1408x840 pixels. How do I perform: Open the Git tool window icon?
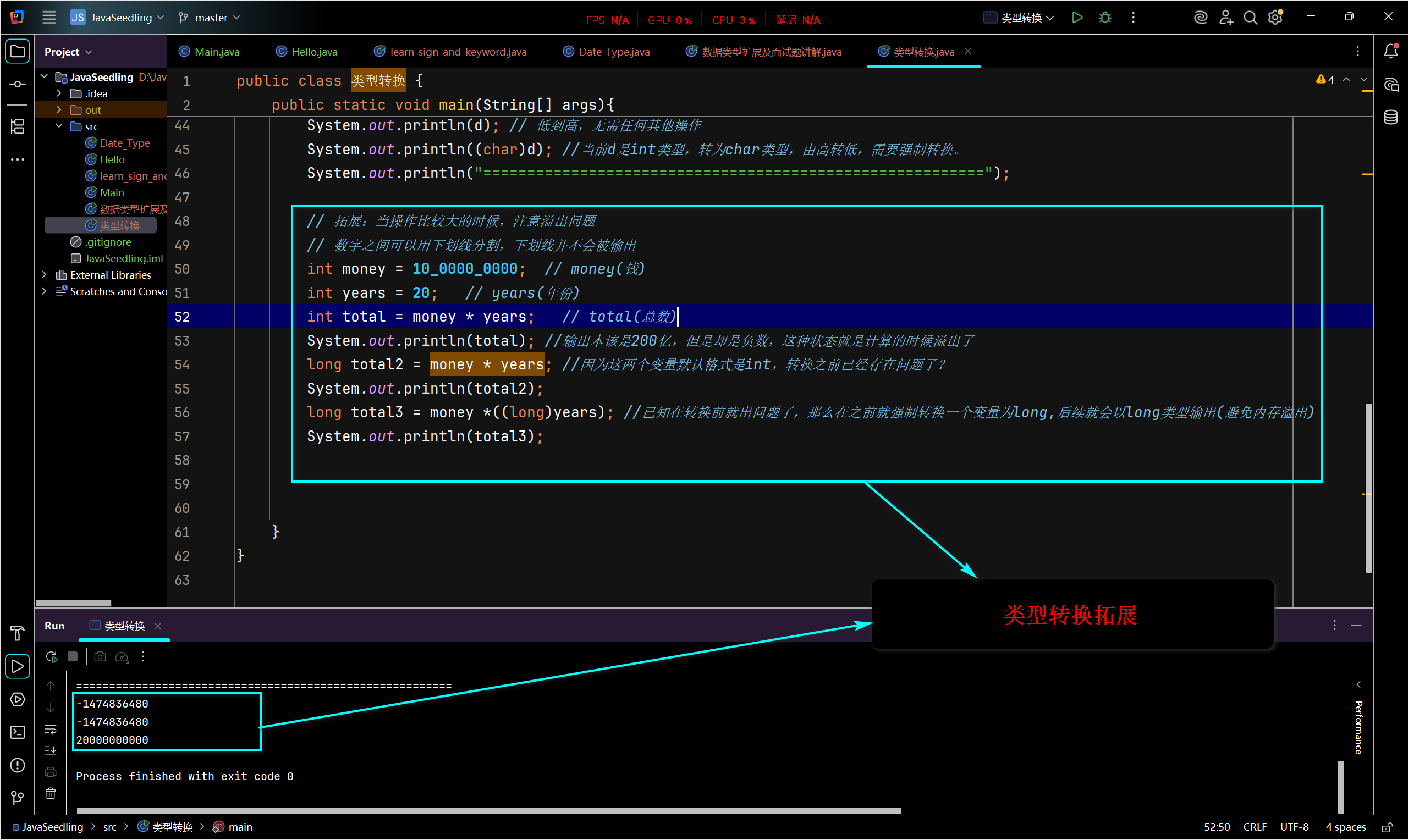18,798
